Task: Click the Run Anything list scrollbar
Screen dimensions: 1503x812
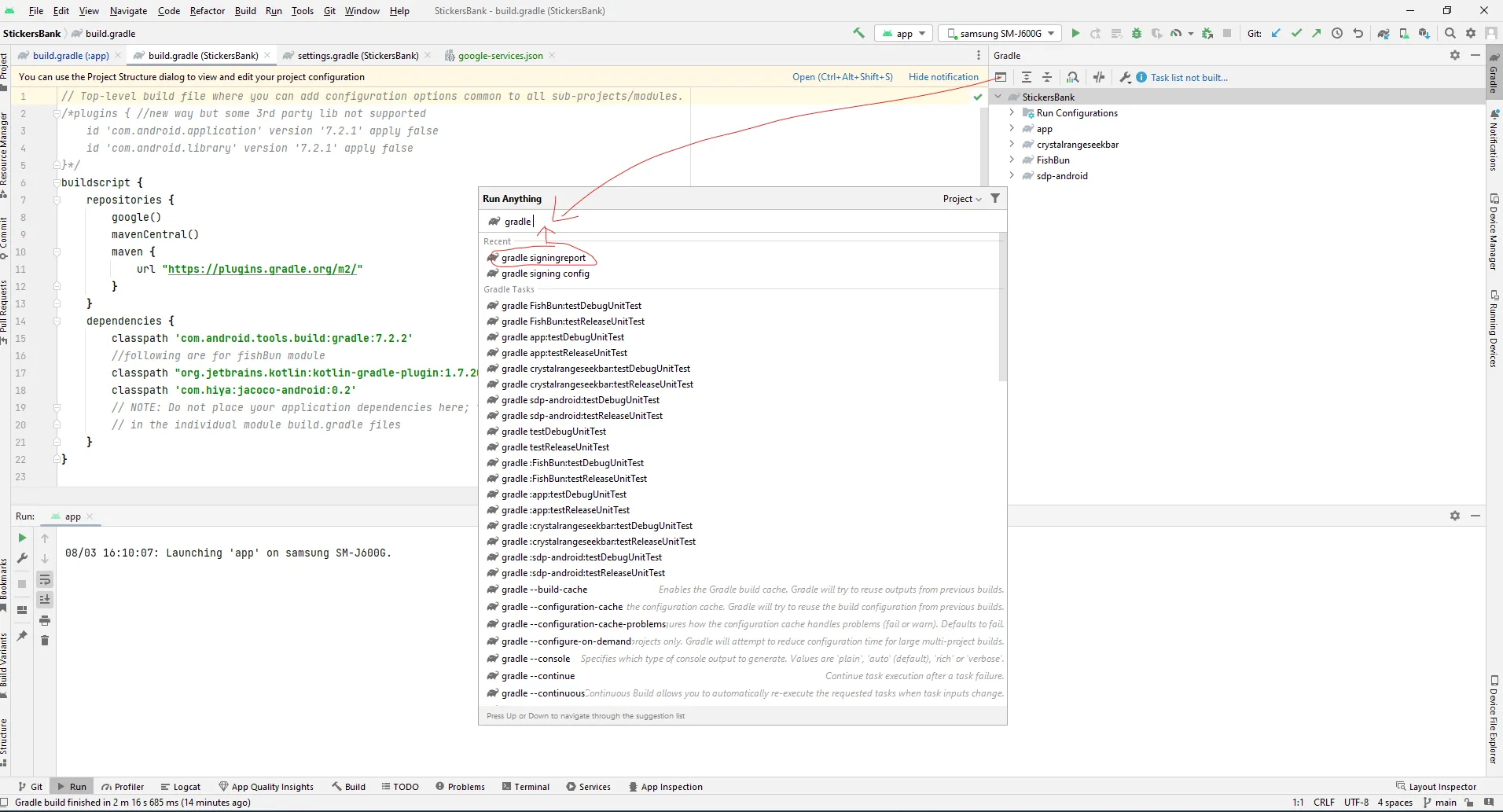Action: 1002,307
